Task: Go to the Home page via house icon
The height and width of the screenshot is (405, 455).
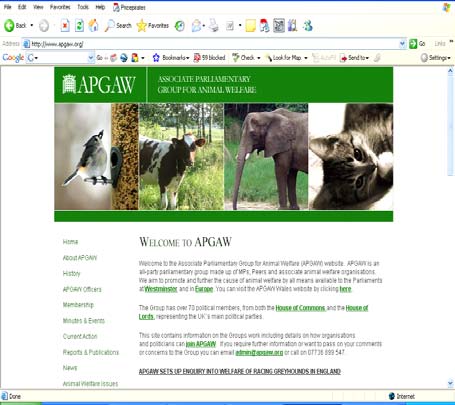Action: pyautogui.click(x=94, y=26)
